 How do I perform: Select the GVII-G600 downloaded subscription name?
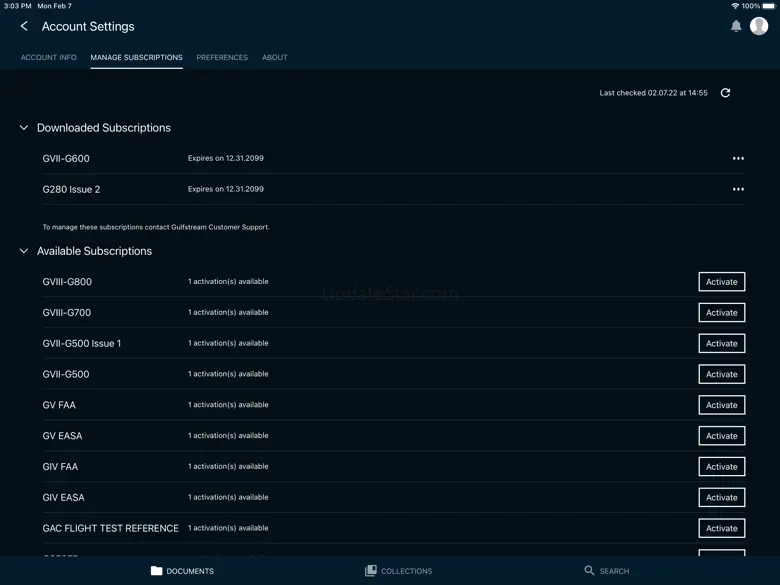66,159
